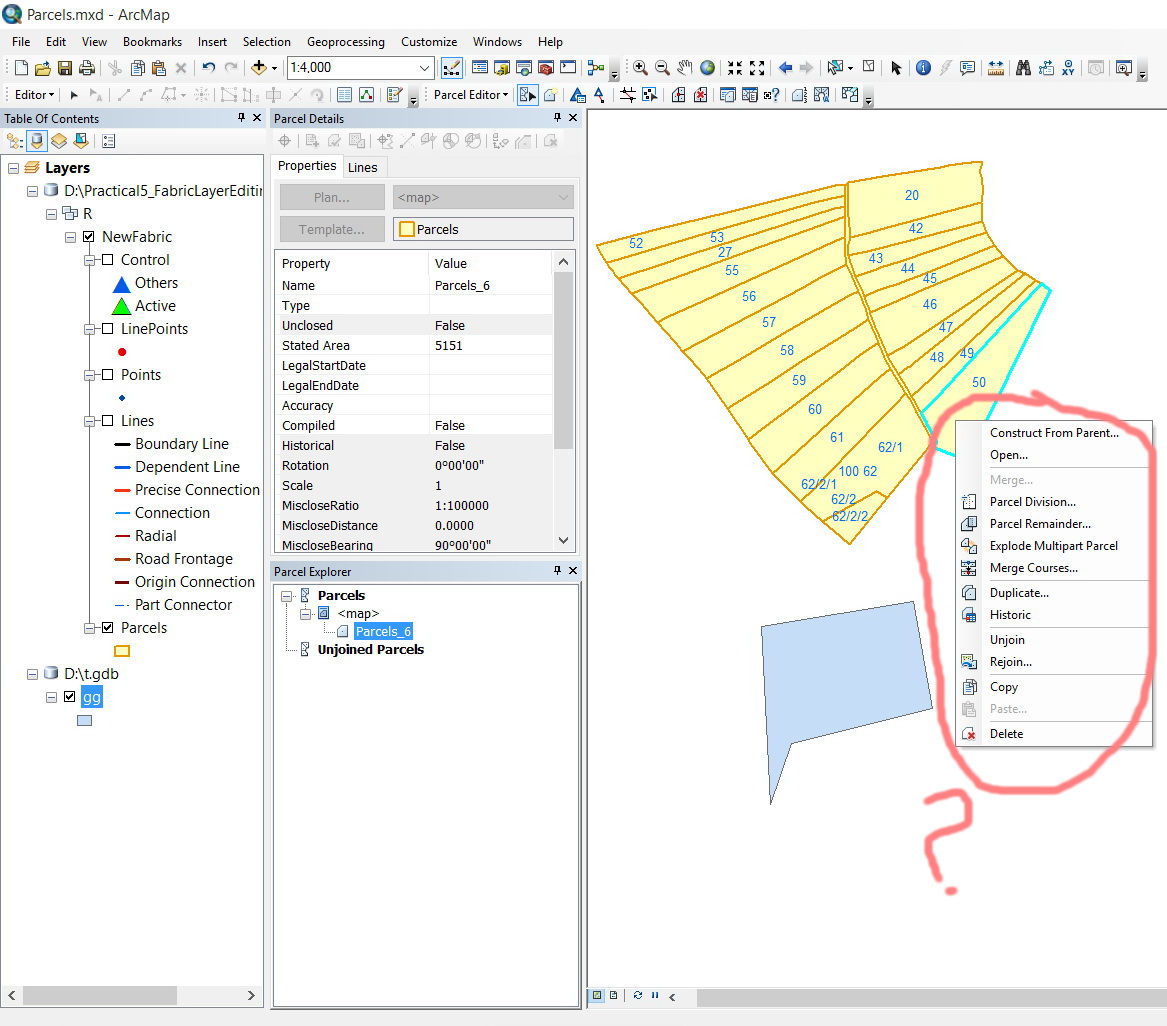Open the Find binoculars tool
The height and width of the screenshot is (1026, 1167).
click(x=1023, y=68)
